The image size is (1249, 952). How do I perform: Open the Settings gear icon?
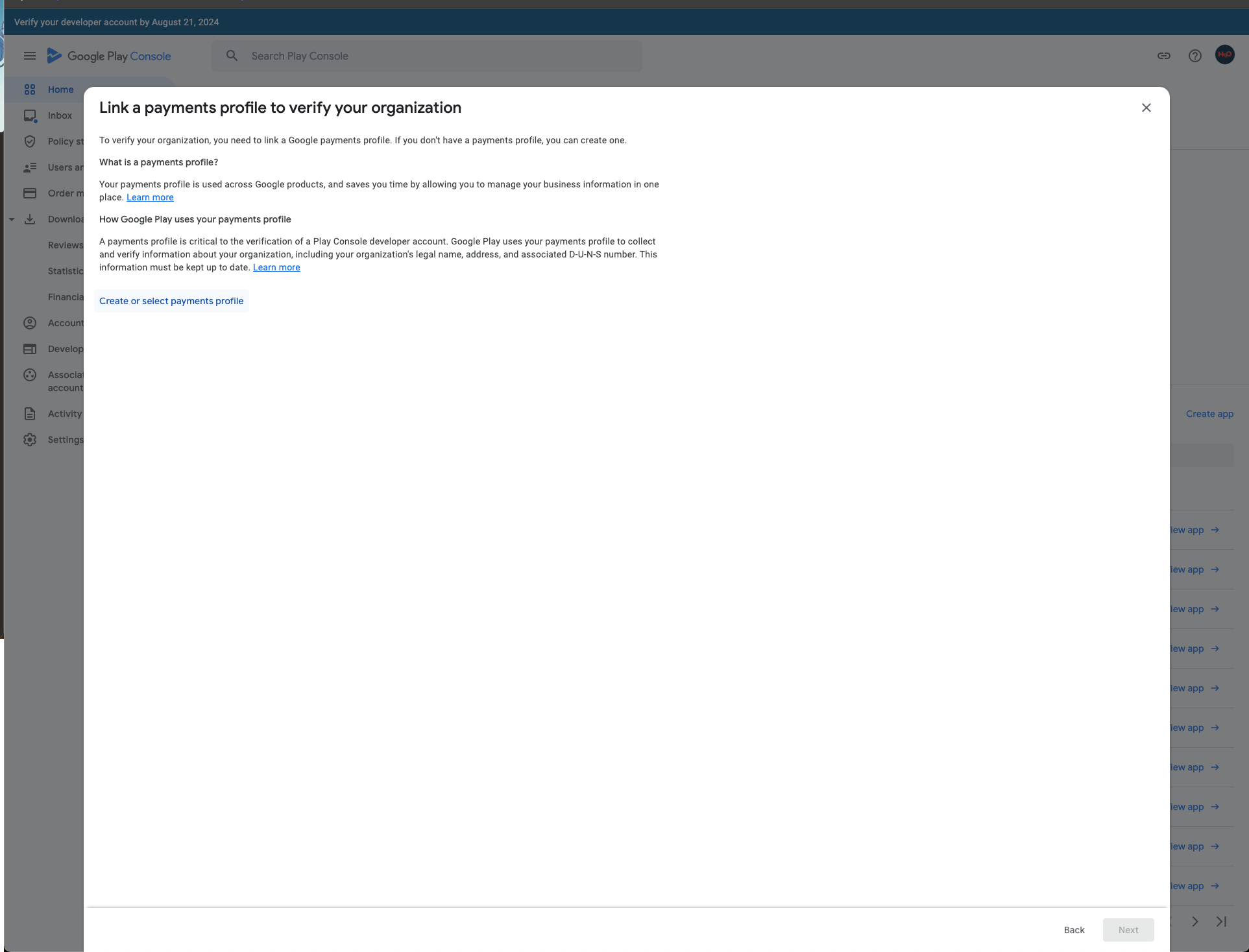coord(30,440)
